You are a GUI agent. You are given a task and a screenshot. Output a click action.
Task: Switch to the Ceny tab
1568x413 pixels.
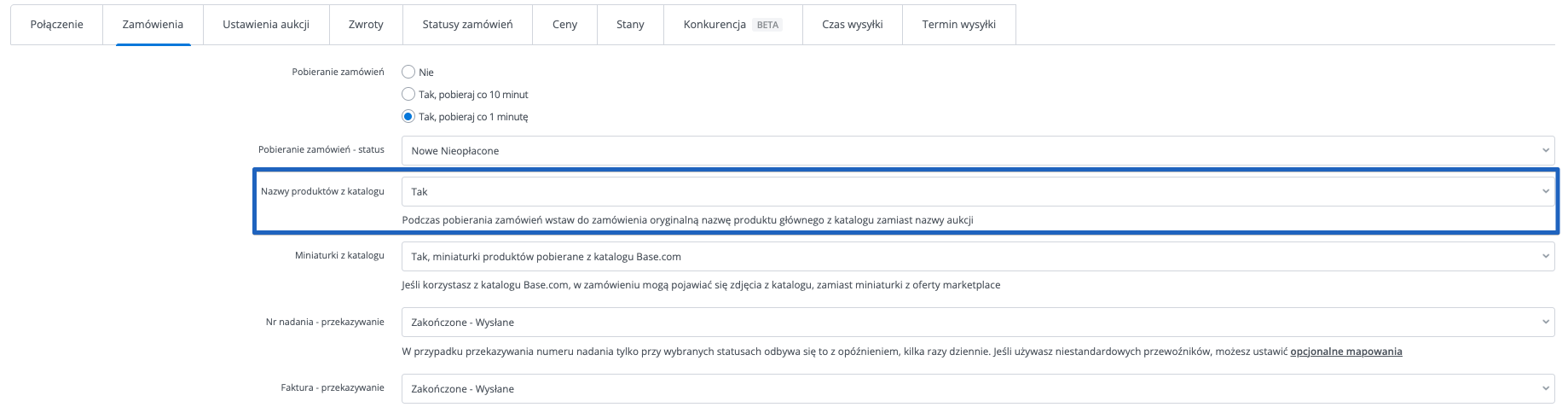point(564,25)
